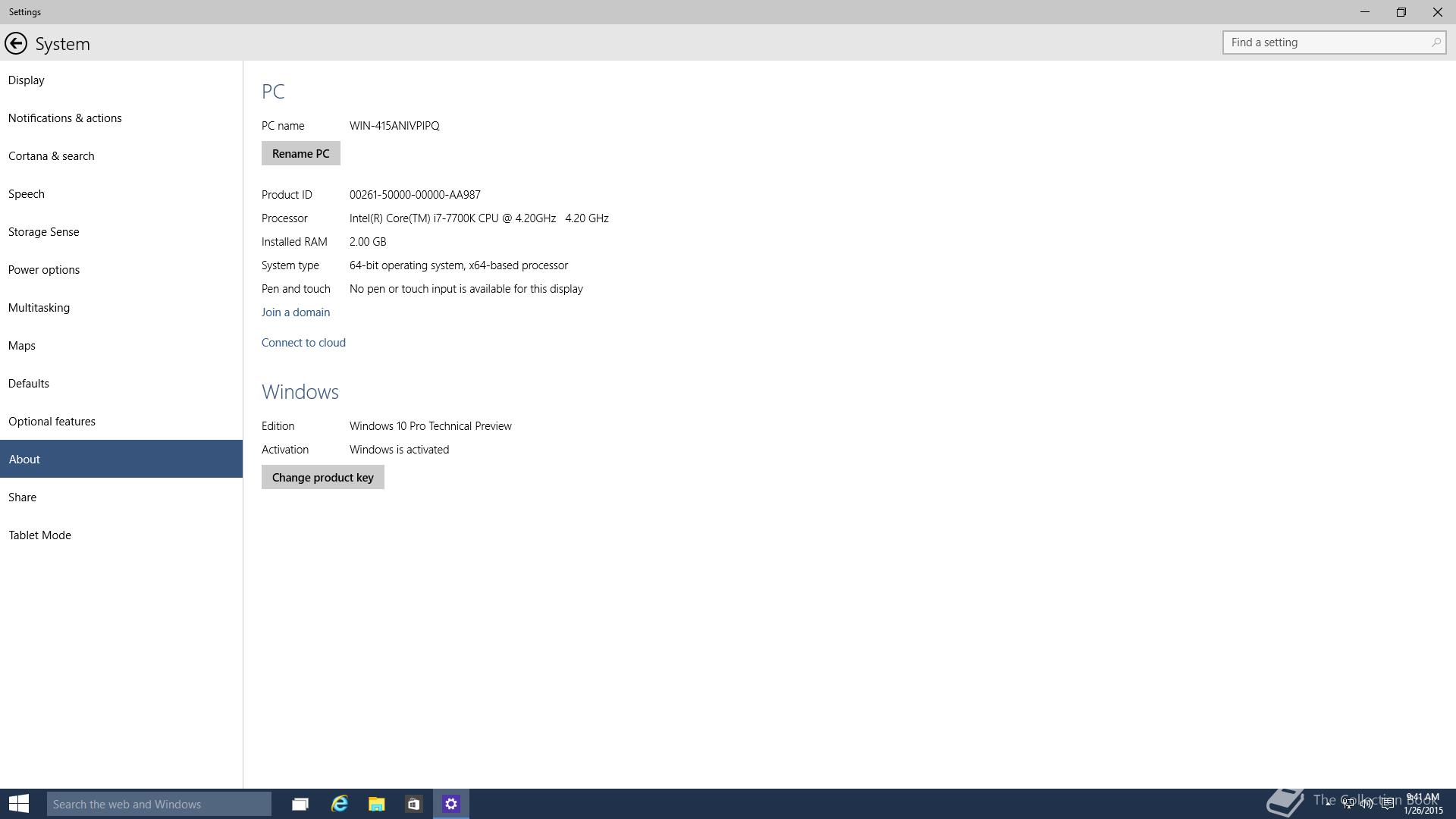Screen dimensions: 1456x819
Task: Open Notifications & actions settings
Action: [x=121, y=118]
